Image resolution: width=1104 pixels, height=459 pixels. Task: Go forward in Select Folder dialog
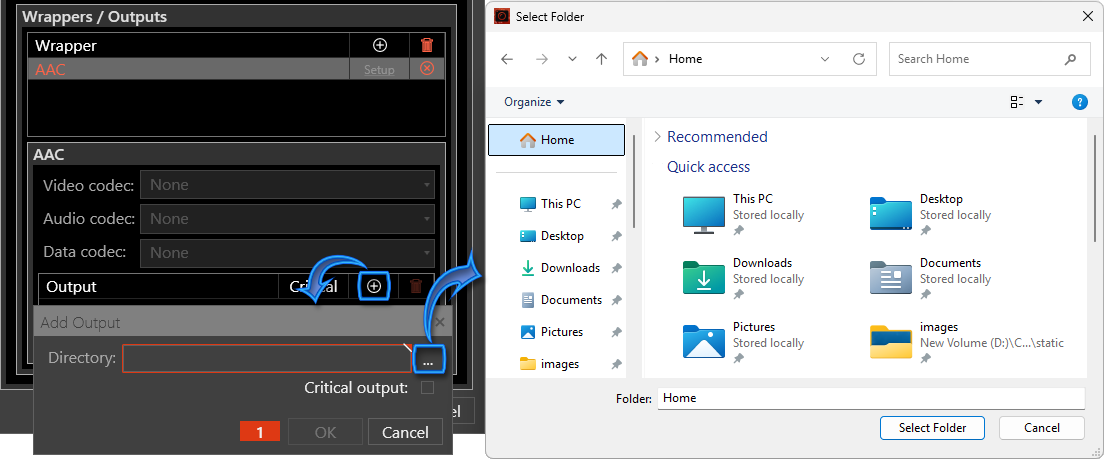[x=541, y=59]
